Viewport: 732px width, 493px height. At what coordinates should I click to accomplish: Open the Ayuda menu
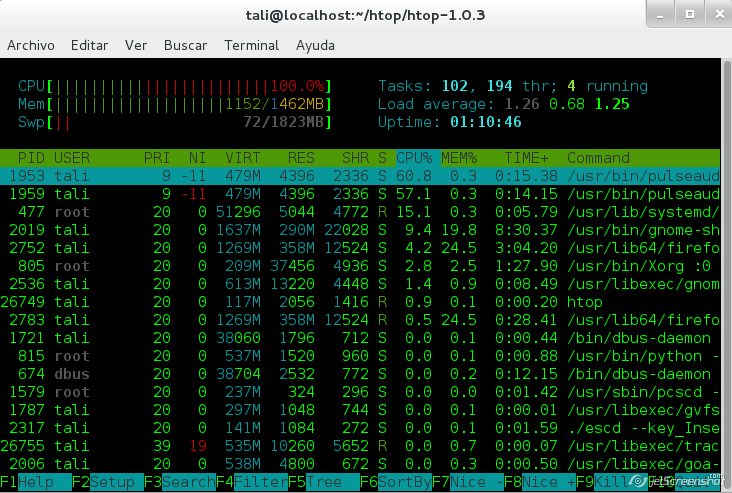pyautogui.click(x=315, y=45)
